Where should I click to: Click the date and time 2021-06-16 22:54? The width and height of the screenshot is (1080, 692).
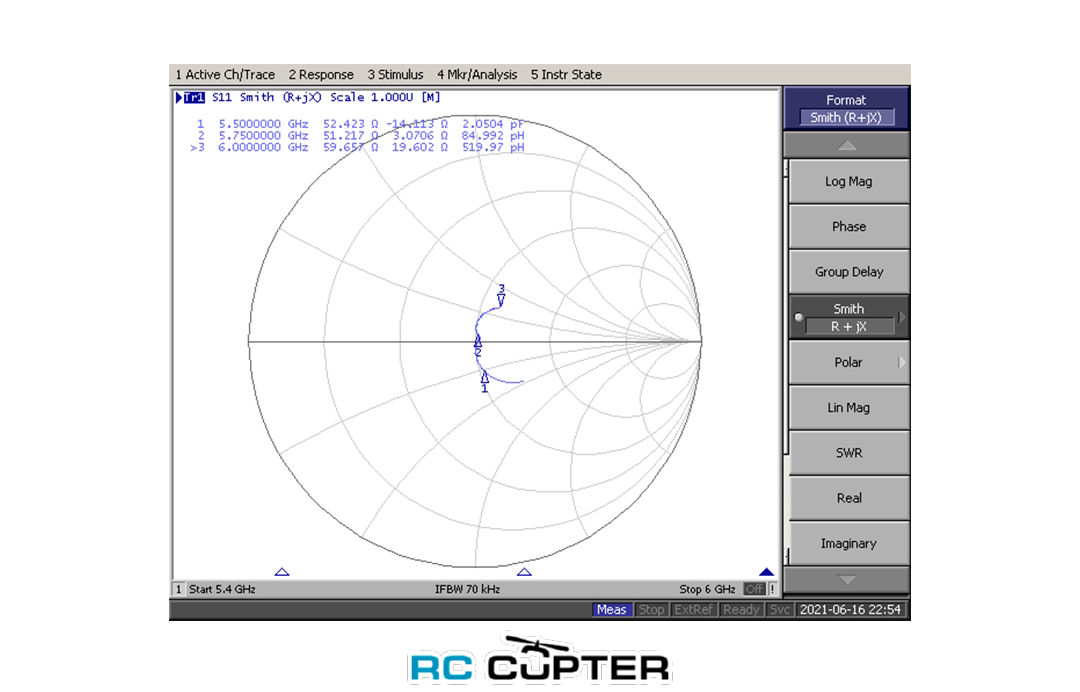click(x=850, y=609)
